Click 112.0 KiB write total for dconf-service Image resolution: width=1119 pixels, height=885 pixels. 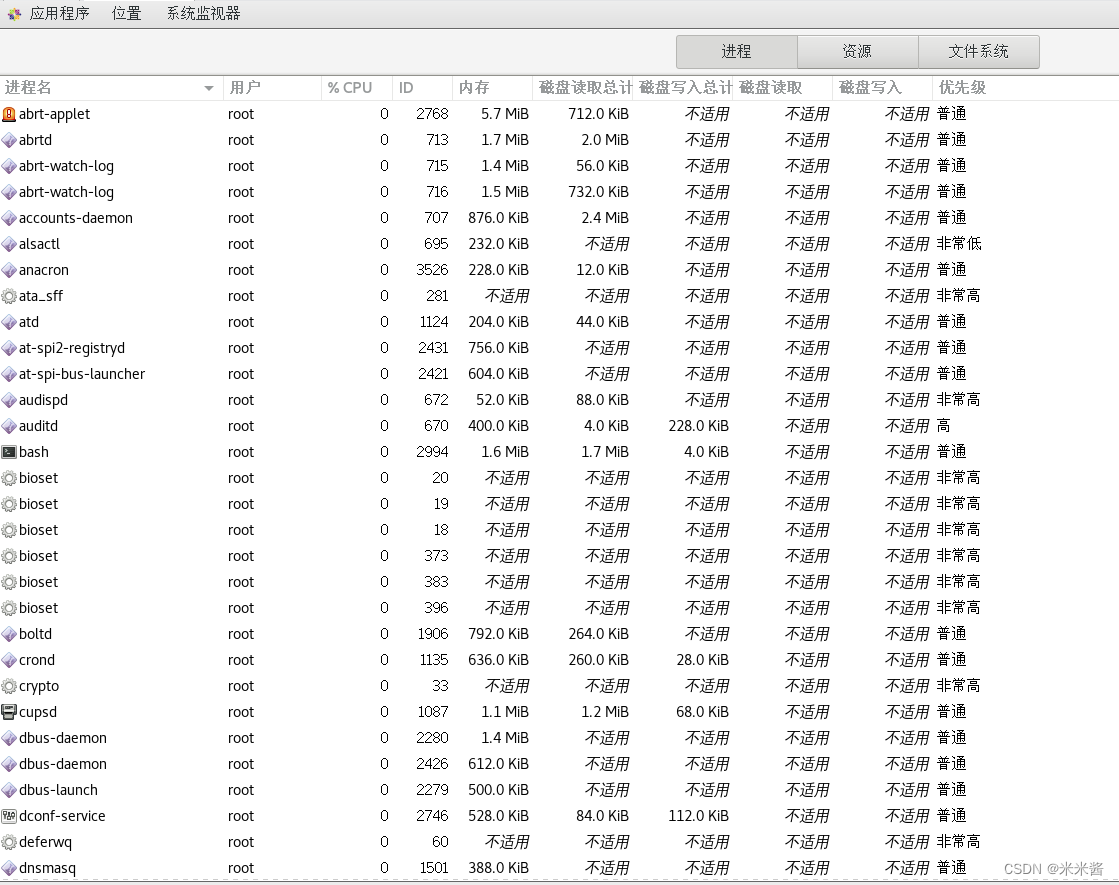(699, 816)
